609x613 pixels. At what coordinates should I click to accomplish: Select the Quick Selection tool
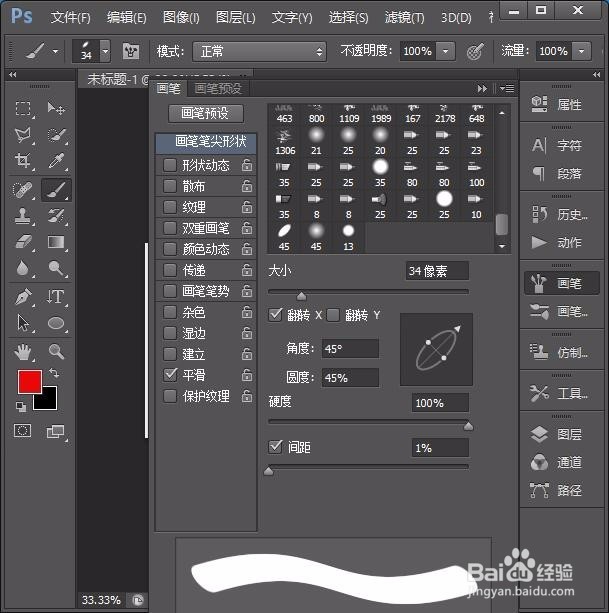56,135
